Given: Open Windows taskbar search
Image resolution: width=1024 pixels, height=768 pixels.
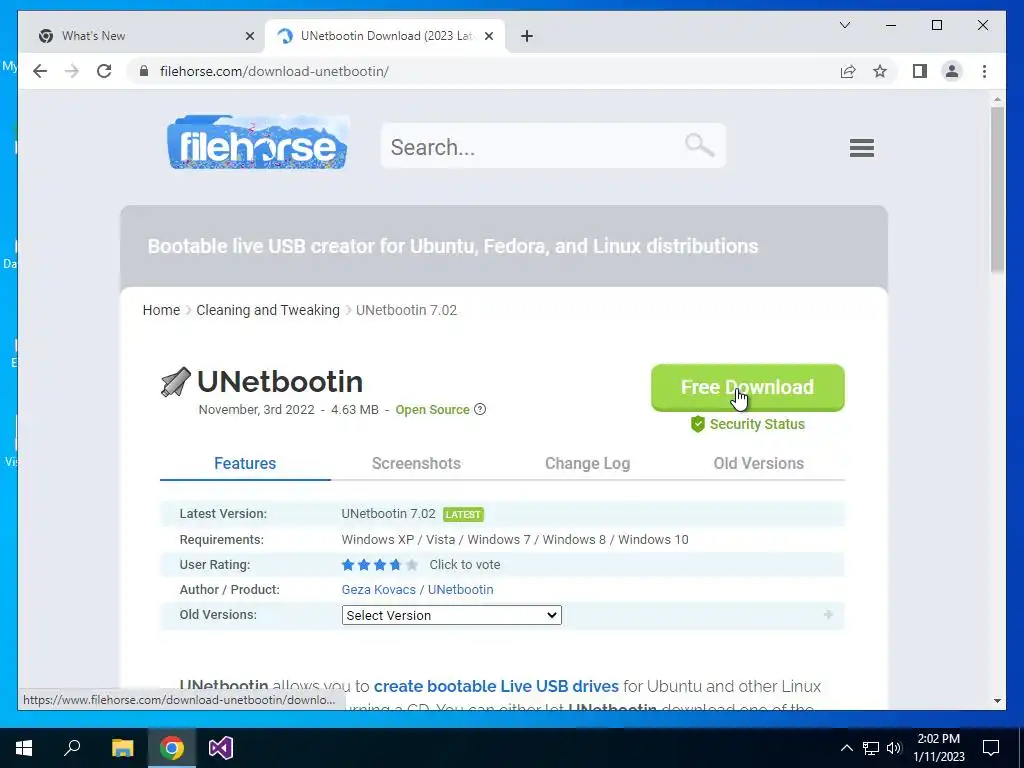Looking at the screenshot, I should [72, 748].
